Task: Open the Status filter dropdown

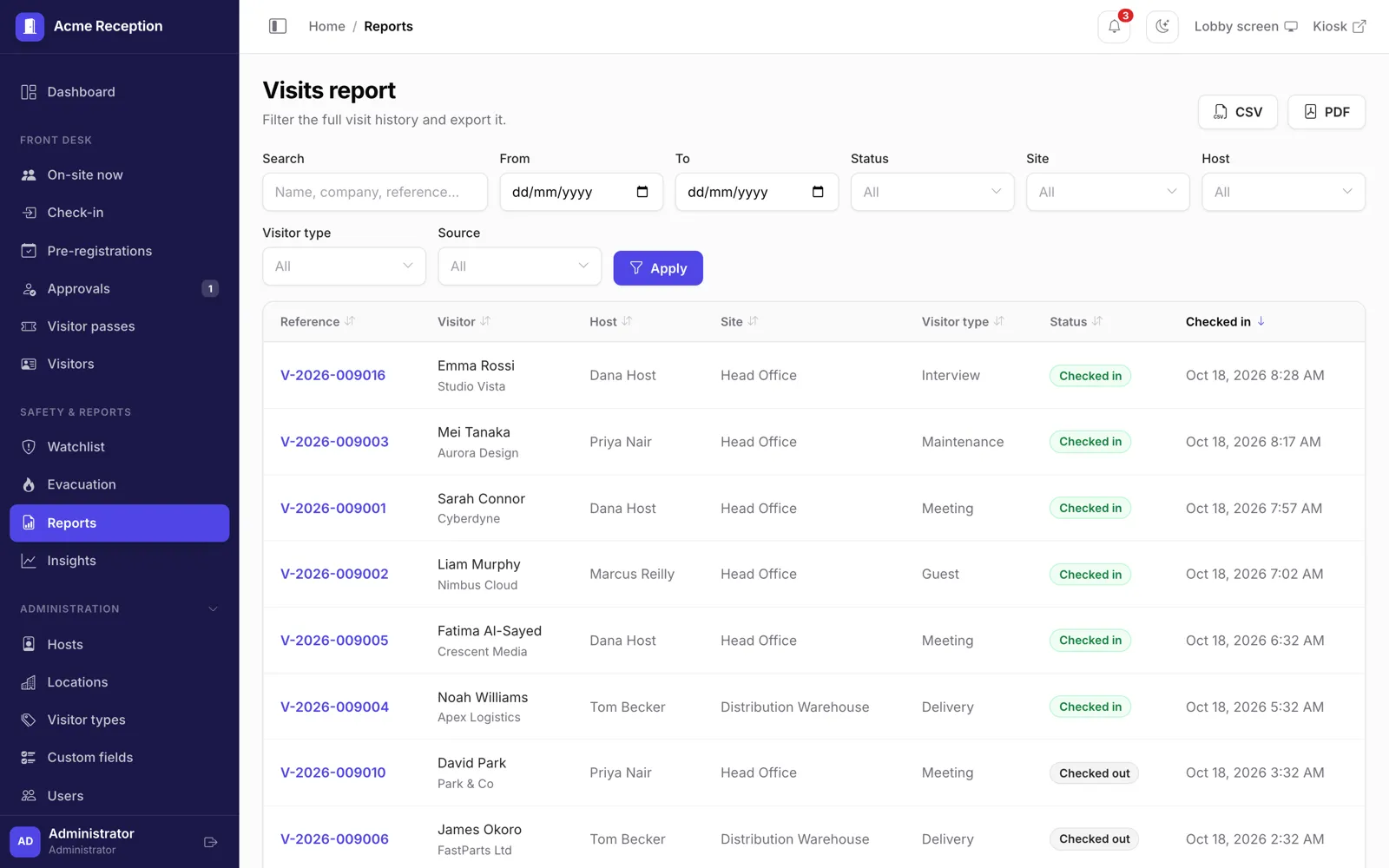Action: click(932, 192)
